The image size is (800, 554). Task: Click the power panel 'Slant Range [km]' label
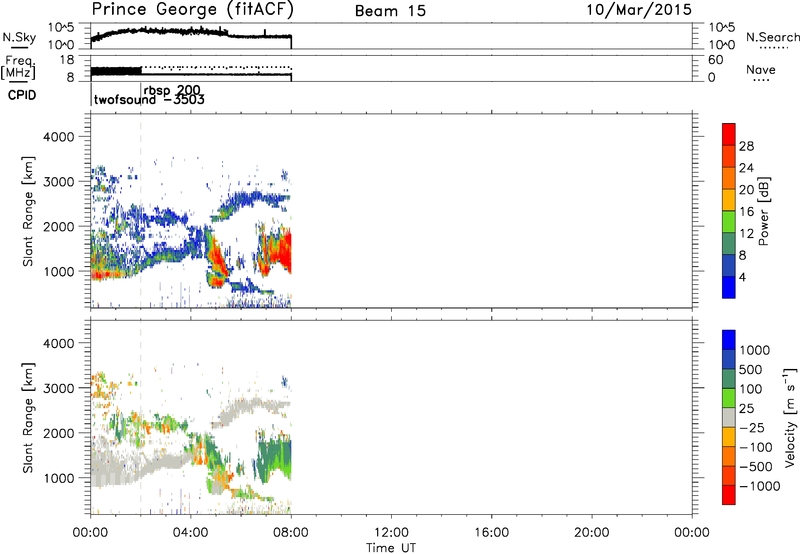pos(28,211)
